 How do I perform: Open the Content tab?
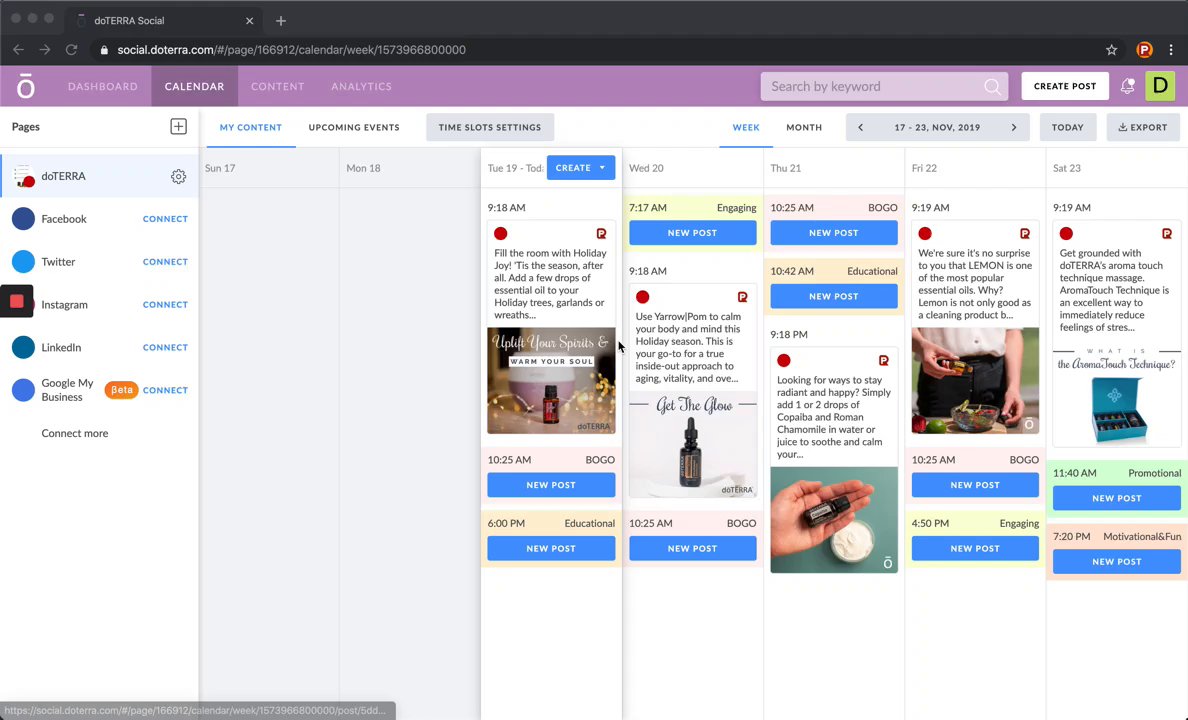coord(277,86)
